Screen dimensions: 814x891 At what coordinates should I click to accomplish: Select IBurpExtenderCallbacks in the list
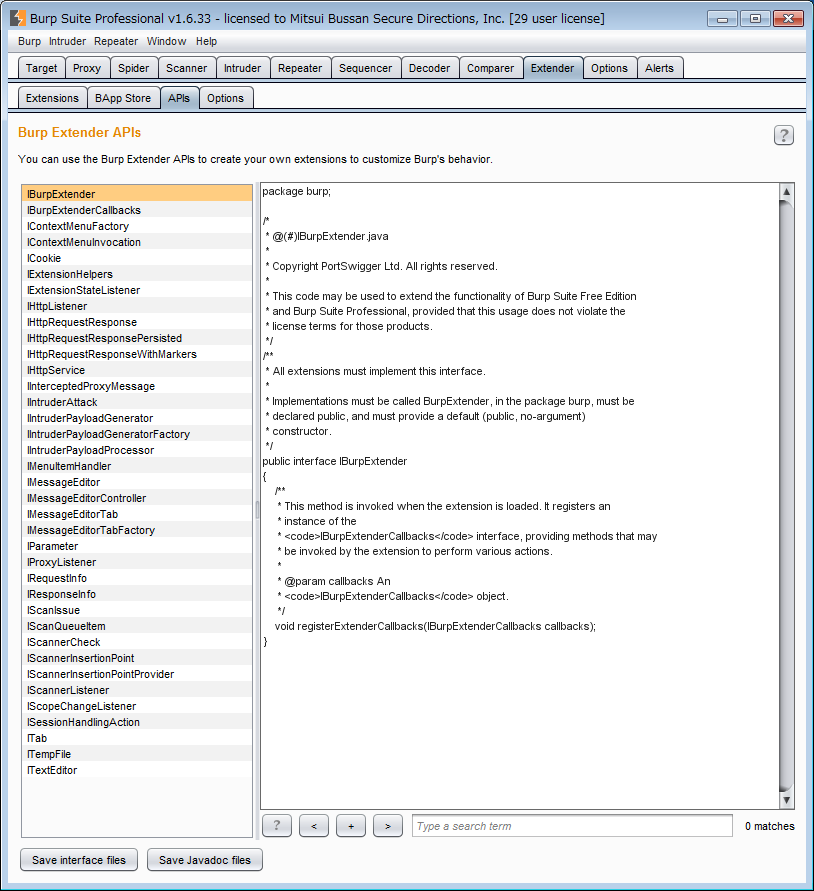click(137, 210)
